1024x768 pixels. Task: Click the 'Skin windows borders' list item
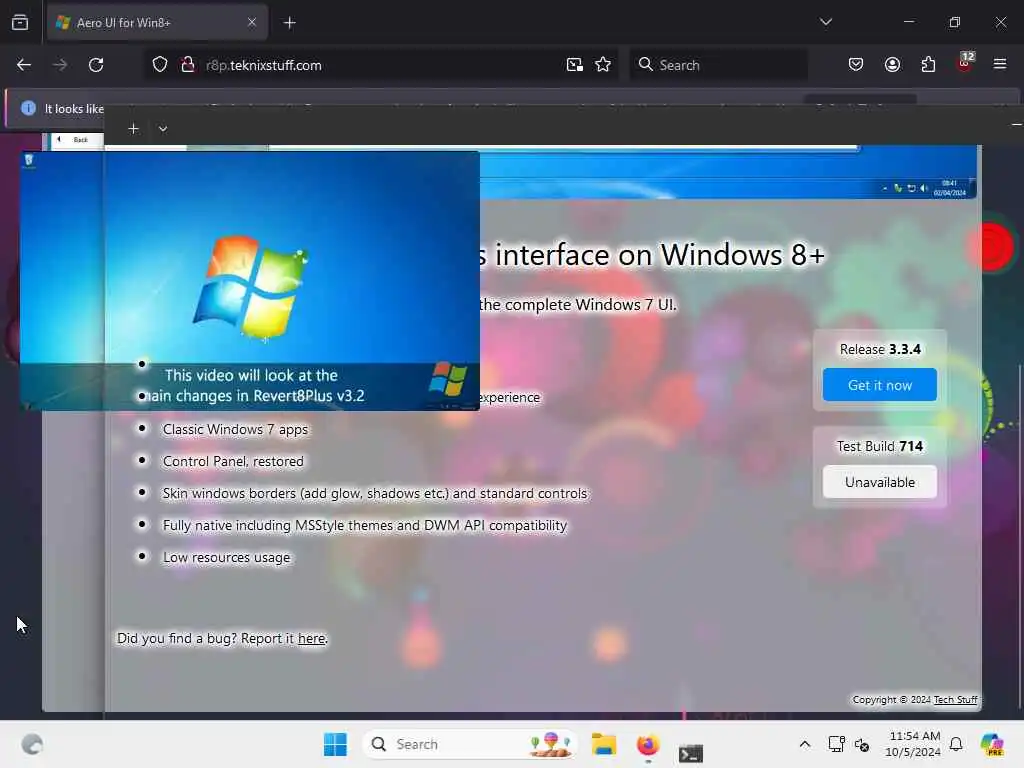pyautogui.click(x=375, y=493)
